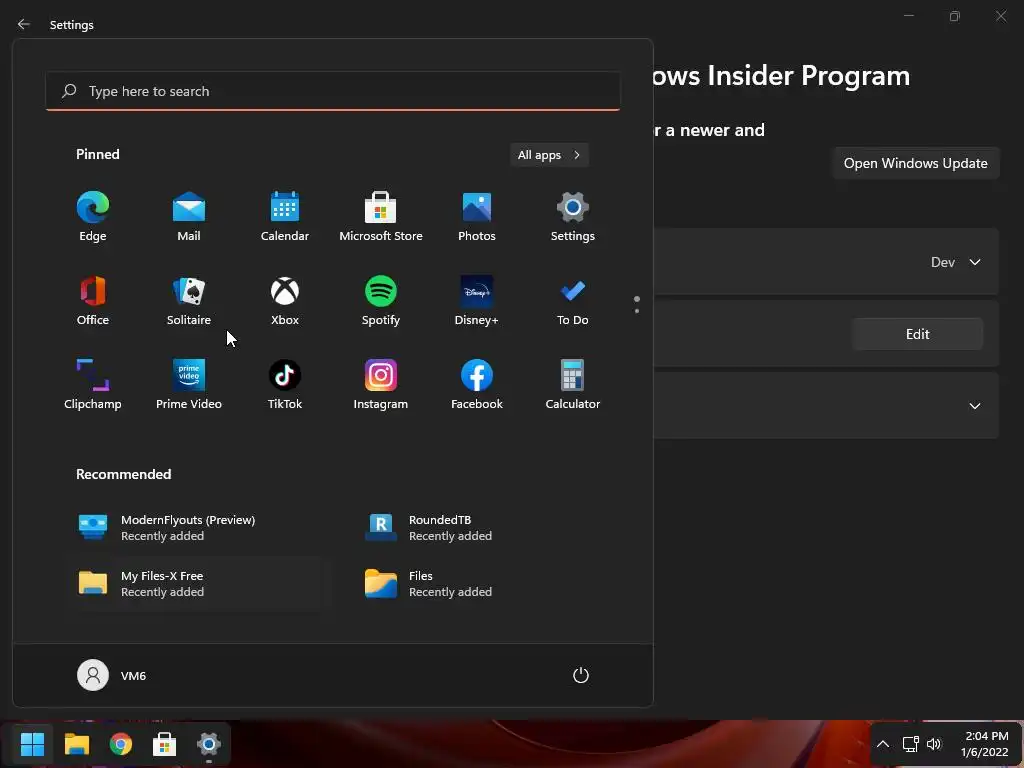Viewport: 1024px width, 768px height.
Task: Launch the Mail app
Action: (x=189, y=217)
